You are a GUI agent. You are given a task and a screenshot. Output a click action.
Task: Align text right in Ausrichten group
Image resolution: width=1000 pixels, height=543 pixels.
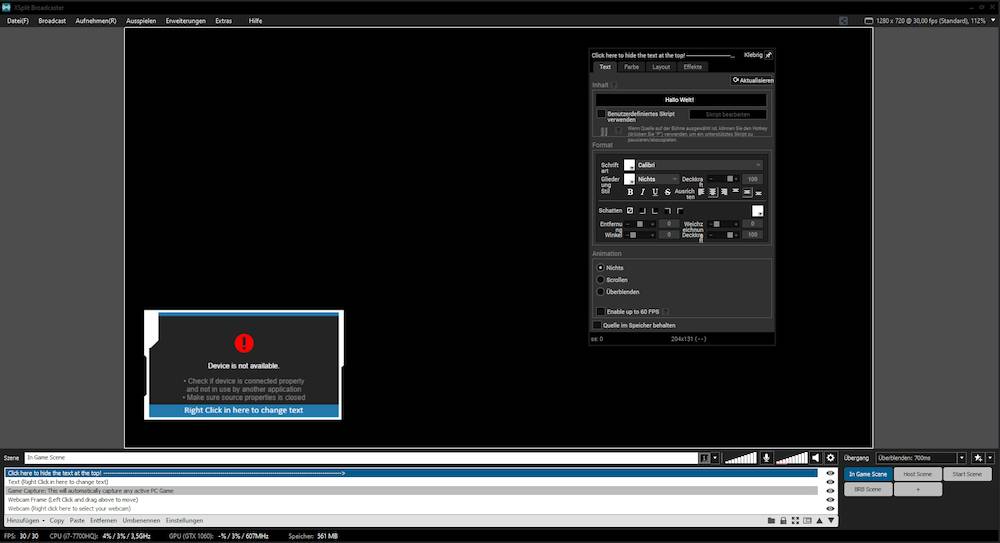tap(724, 192)
